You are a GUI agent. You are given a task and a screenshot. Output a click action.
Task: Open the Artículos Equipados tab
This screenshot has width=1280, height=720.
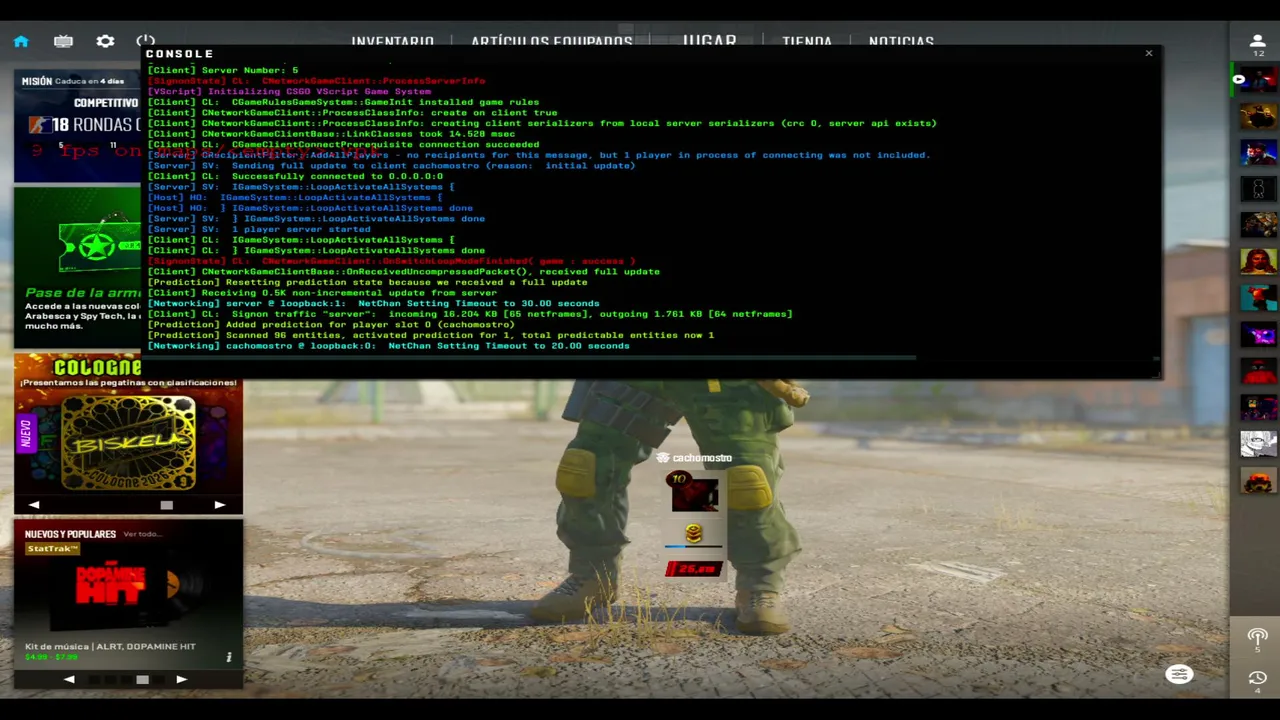point(551,42)
